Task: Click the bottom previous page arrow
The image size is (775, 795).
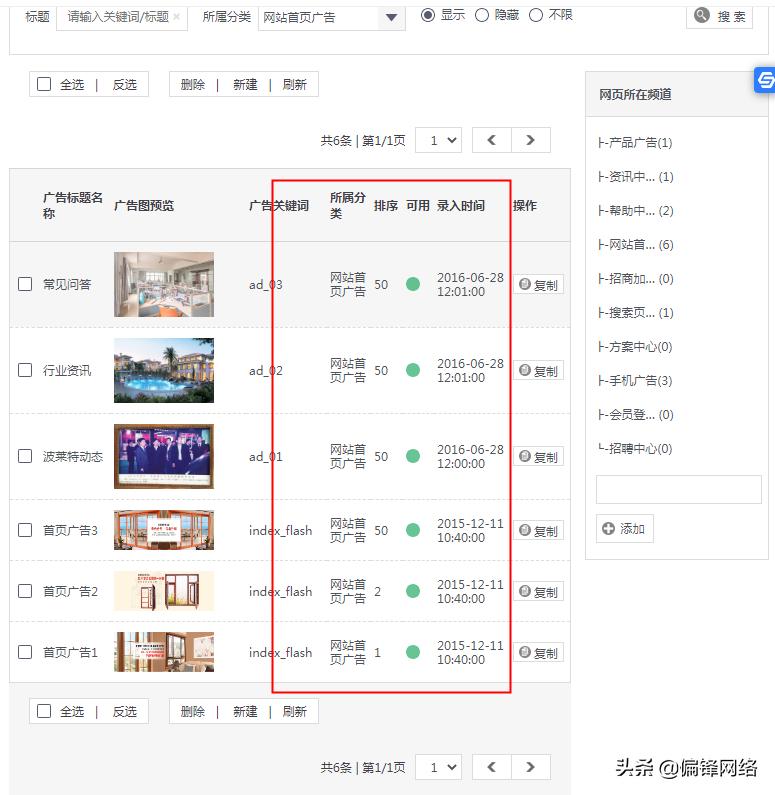Action: (x=491, y=767)
